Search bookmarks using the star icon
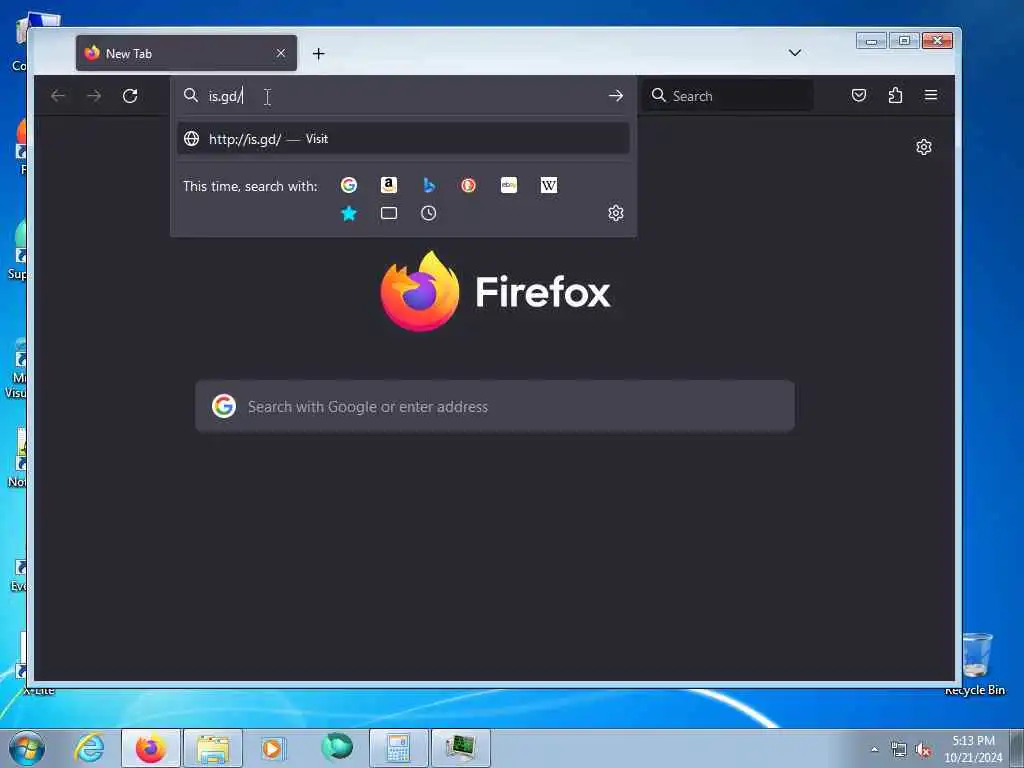Image resolution: width=1024 pixels, height=768 pixels. (x=349, y=214)
